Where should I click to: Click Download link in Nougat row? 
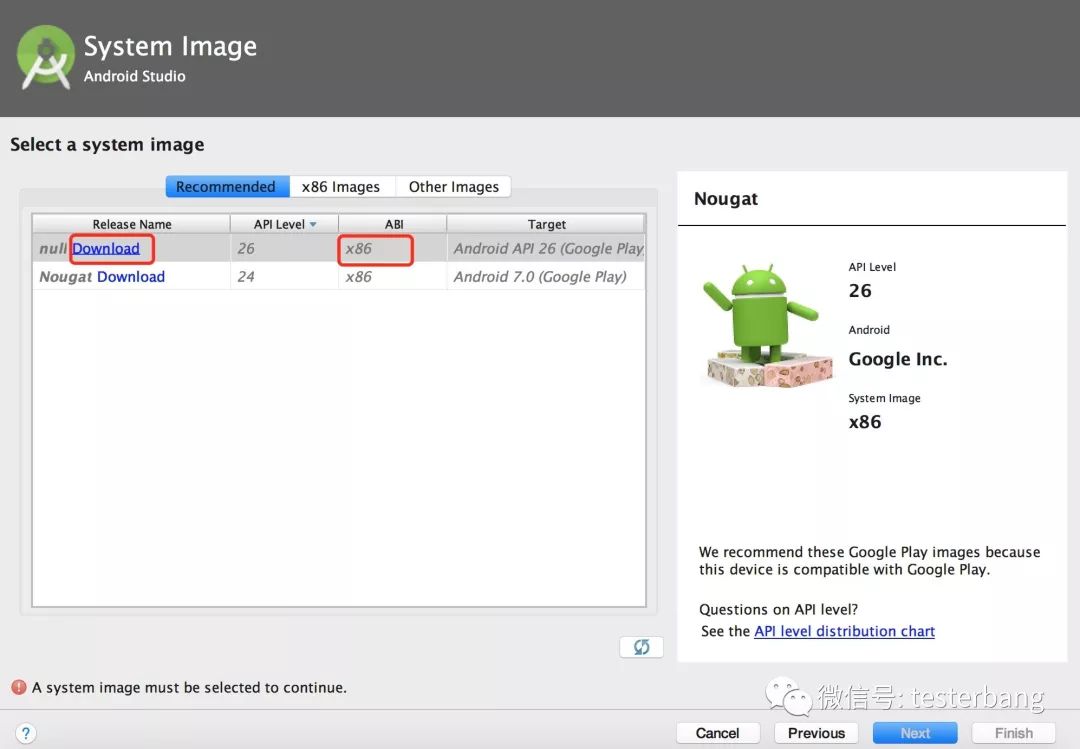[131, 277]
